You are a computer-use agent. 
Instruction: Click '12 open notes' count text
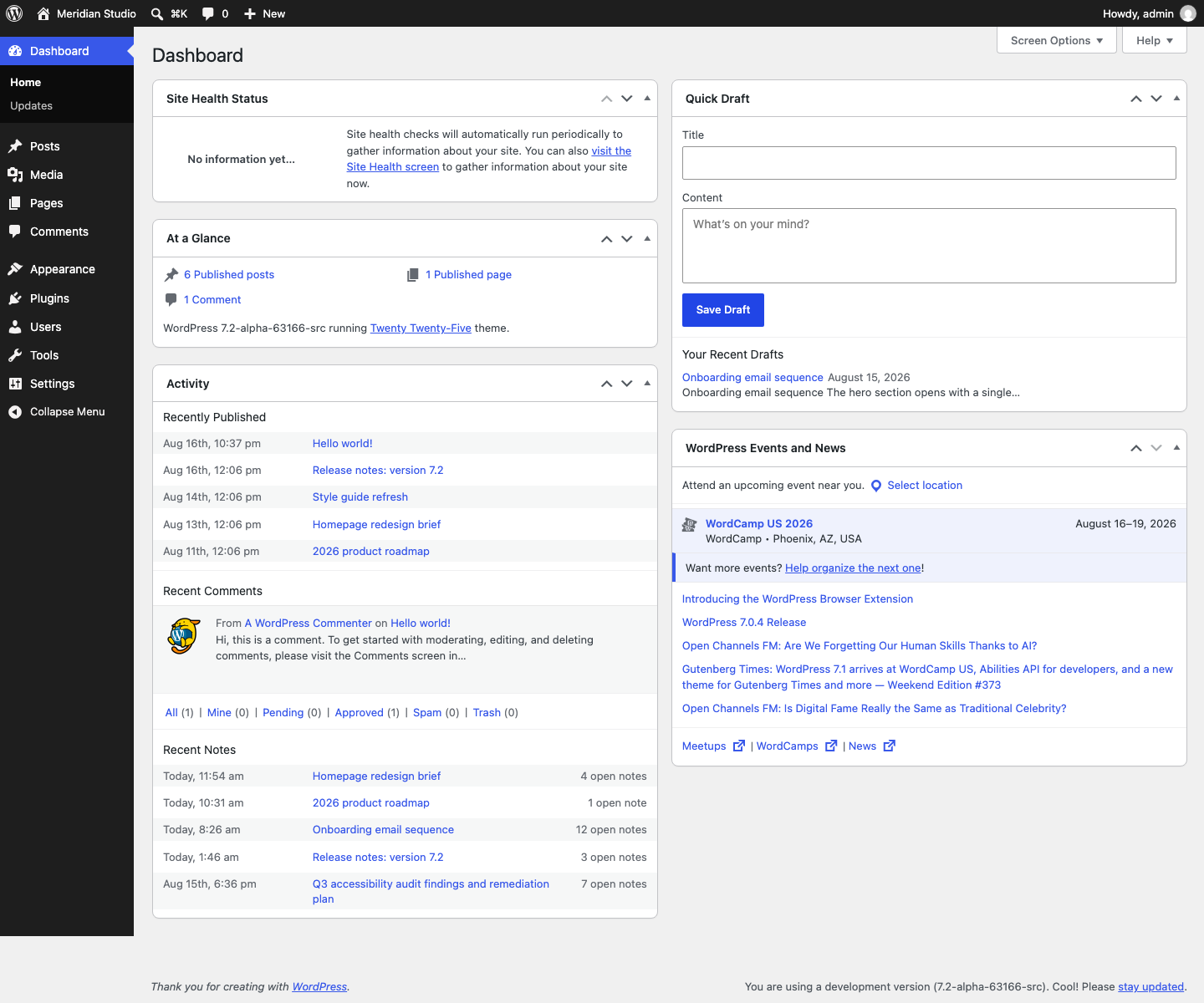coord(611,830)
